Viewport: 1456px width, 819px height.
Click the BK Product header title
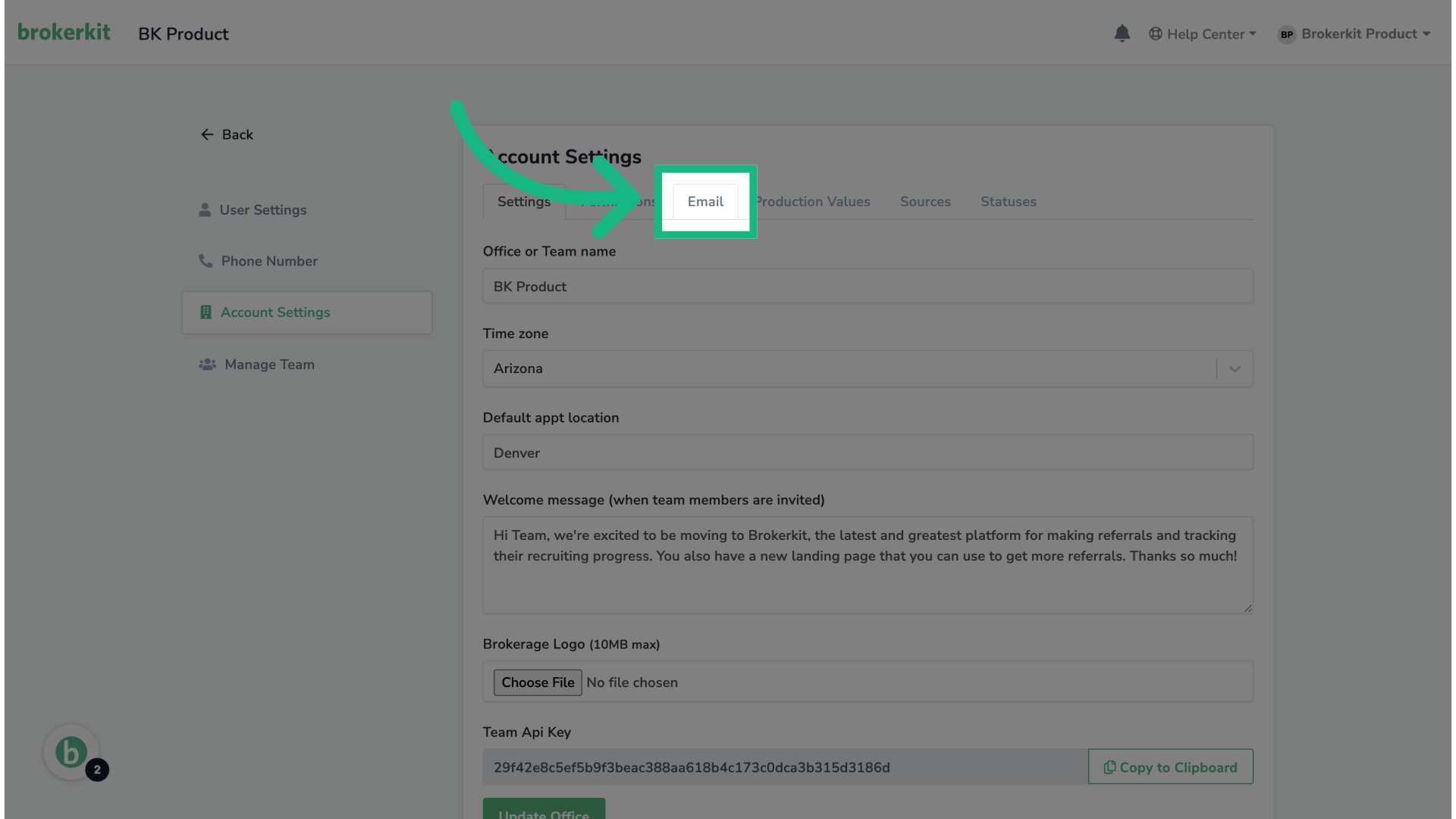pos(183,34)
